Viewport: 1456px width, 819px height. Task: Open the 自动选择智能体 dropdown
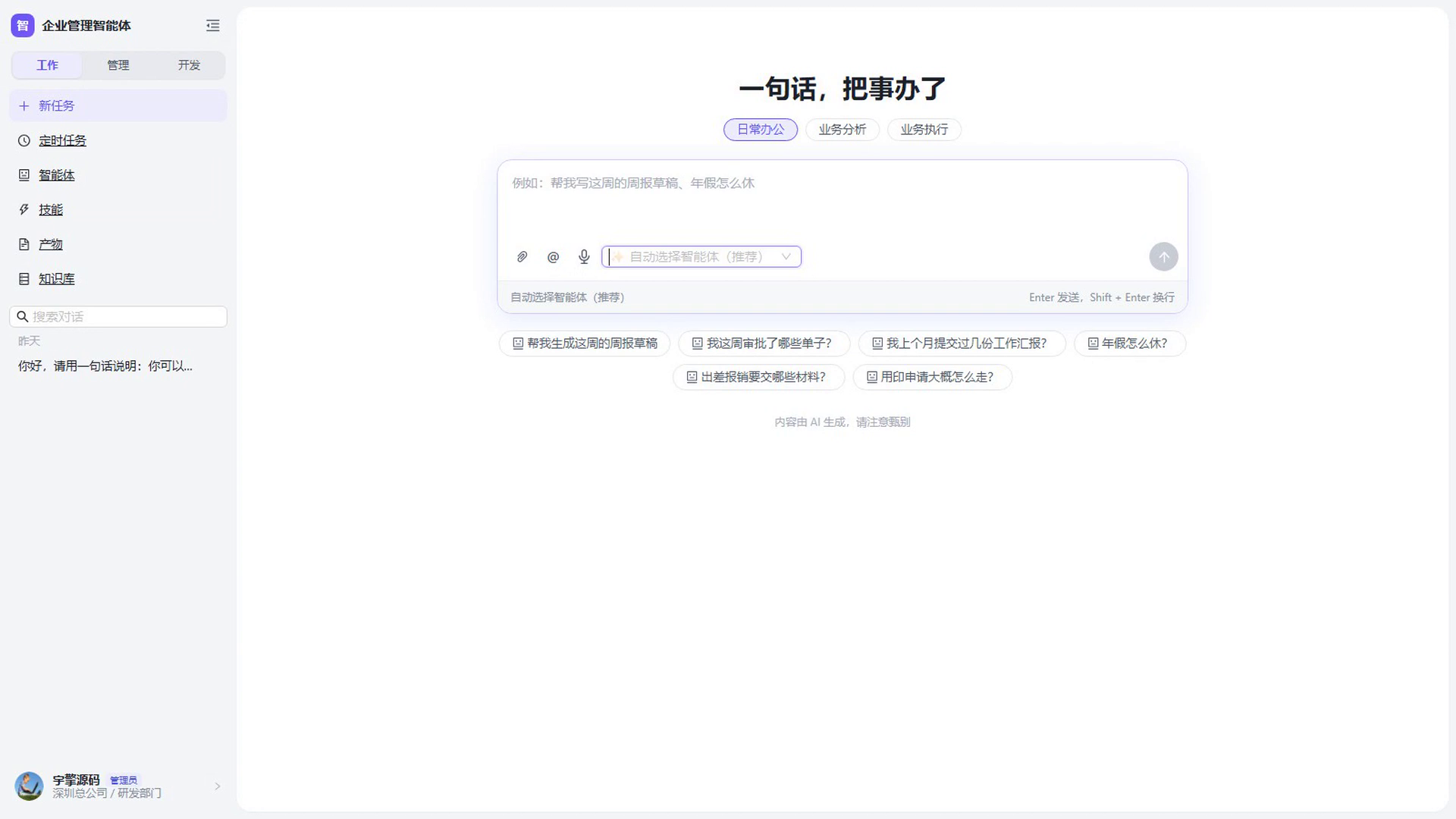(x=701, y=257)
